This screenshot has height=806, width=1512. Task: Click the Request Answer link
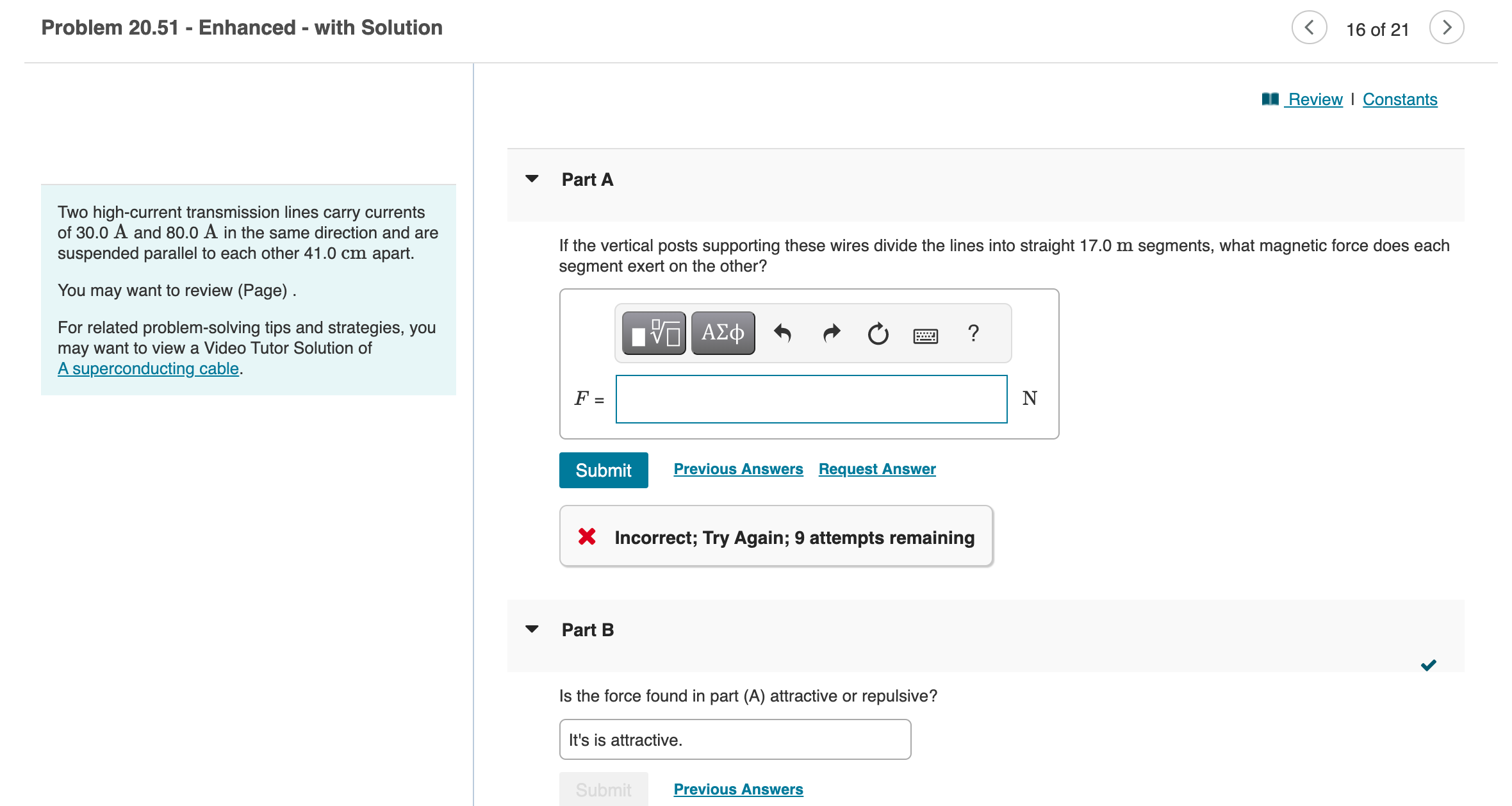[876, 469]
